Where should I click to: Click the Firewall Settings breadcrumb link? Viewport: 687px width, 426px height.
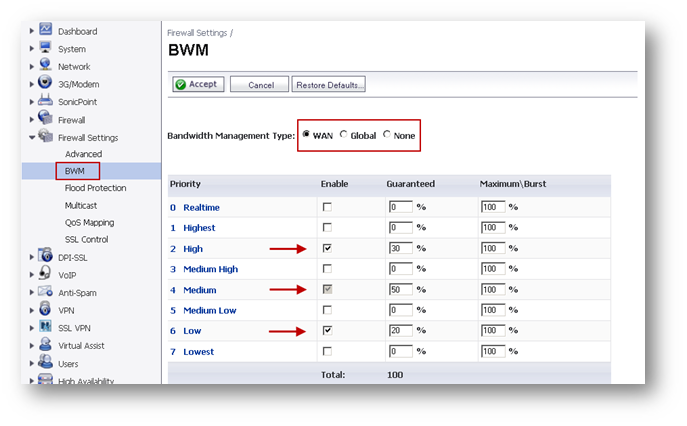(x=197, y=33)
